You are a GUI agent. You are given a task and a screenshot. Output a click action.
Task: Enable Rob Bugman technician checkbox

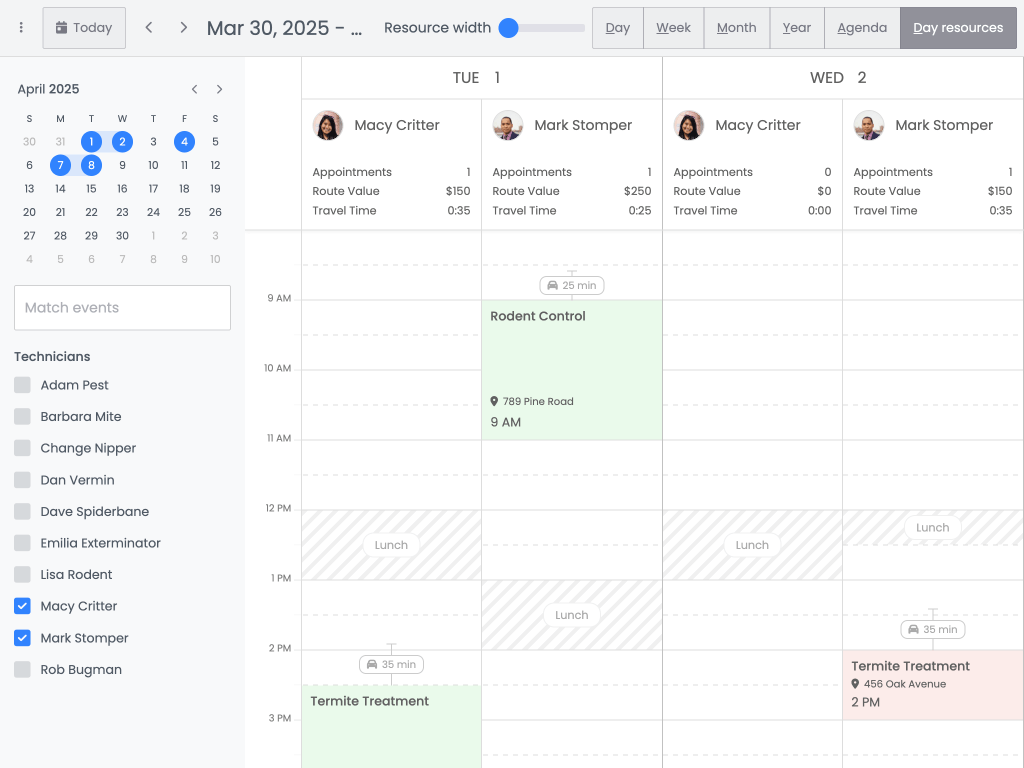[x=22, y=669]
